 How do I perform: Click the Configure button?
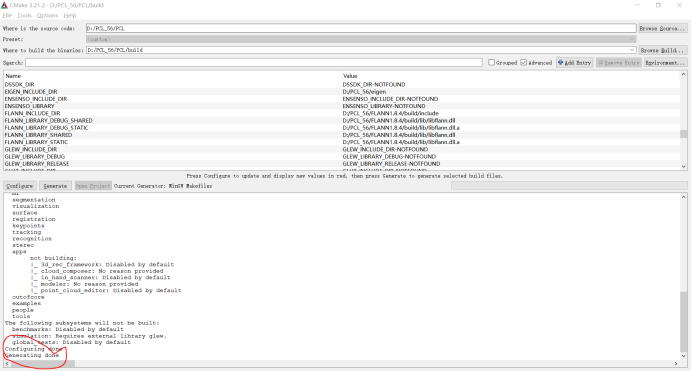(19, 186)
